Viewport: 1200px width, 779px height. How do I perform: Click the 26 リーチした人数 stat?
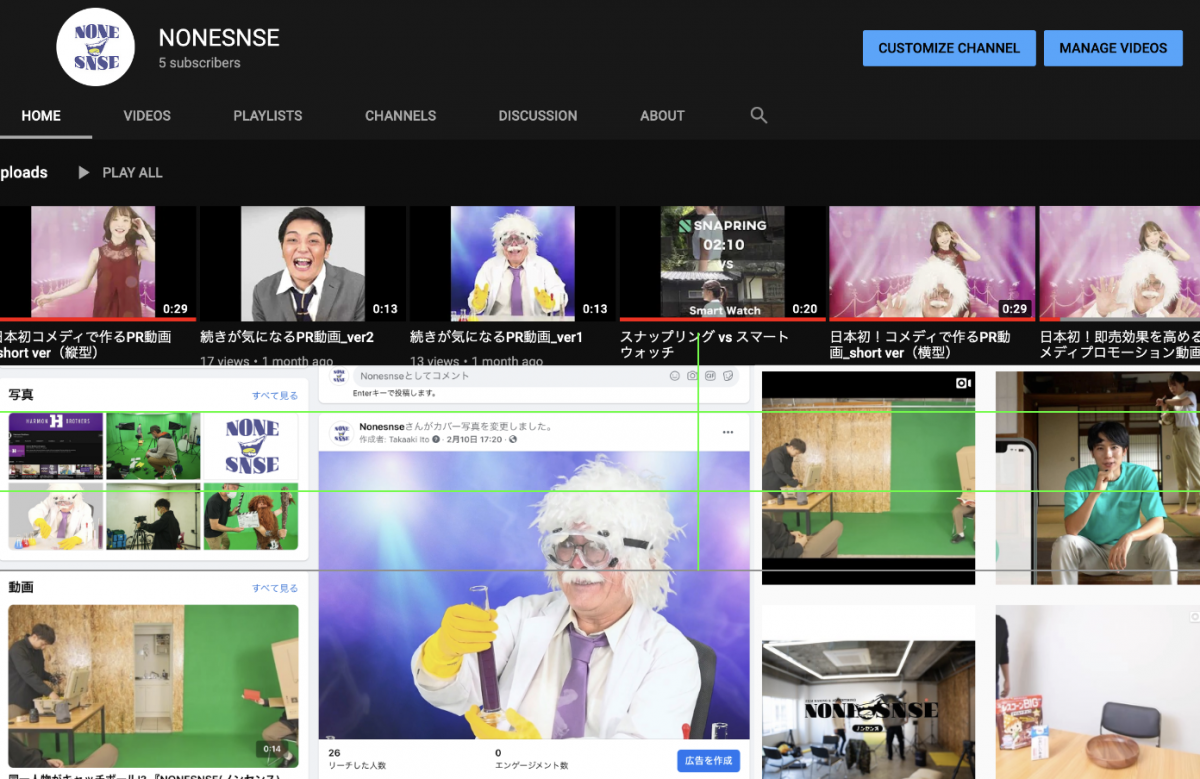coord(357,759)
